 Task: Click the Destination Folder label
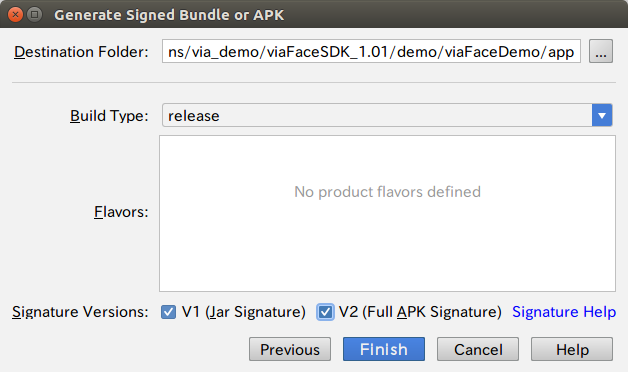point(81,52)
